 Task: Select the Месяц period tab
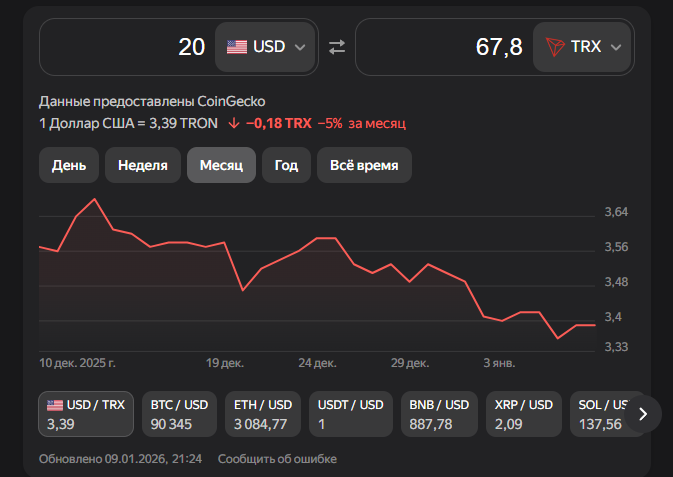coord(221,165)
